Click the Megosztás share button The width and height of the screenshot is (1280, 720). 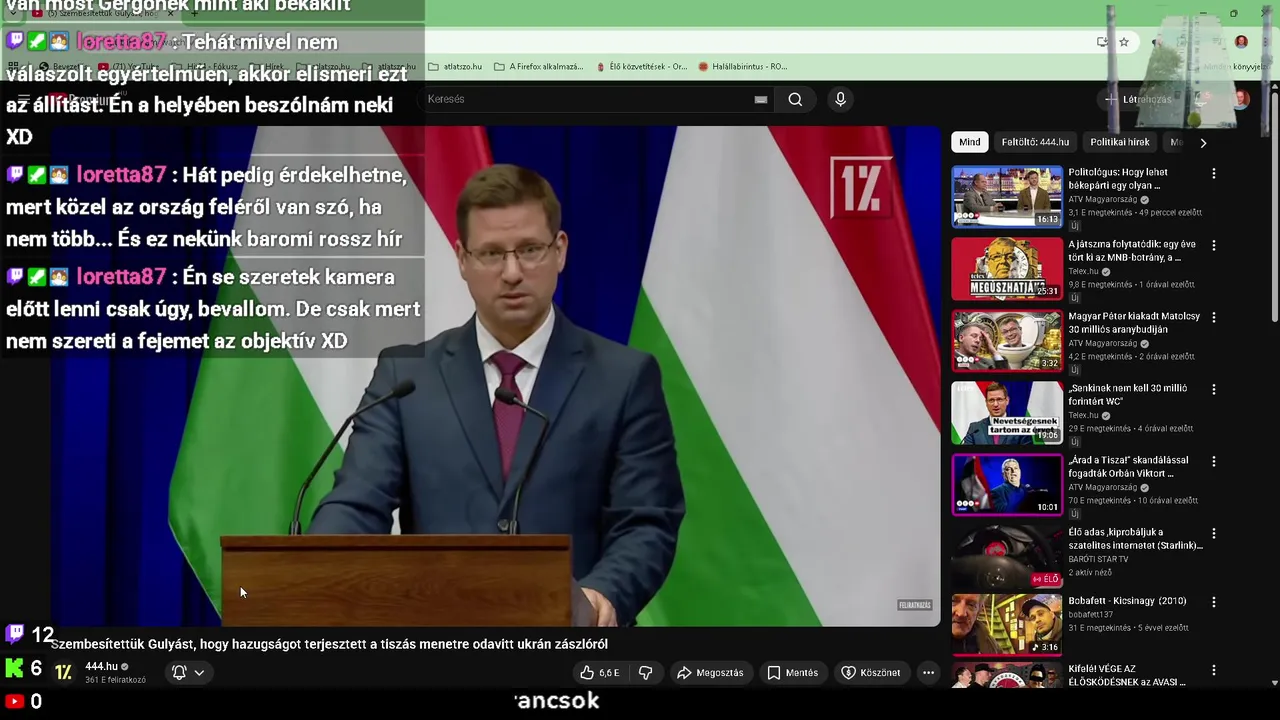click(x=710, y=673)
